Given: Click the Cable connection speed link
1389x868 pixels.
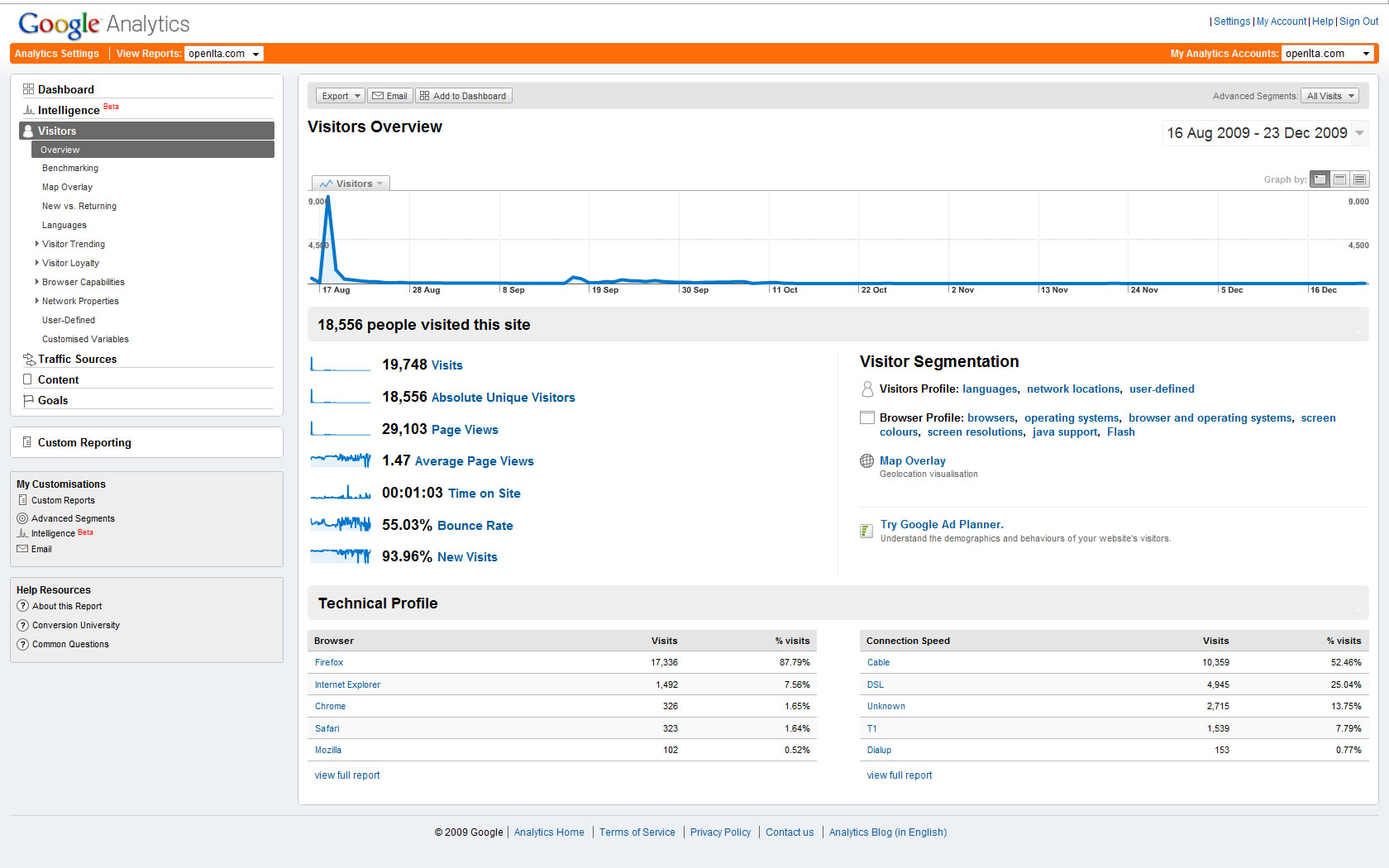Looking at the screenshot, I should click(x=878, y=662).
